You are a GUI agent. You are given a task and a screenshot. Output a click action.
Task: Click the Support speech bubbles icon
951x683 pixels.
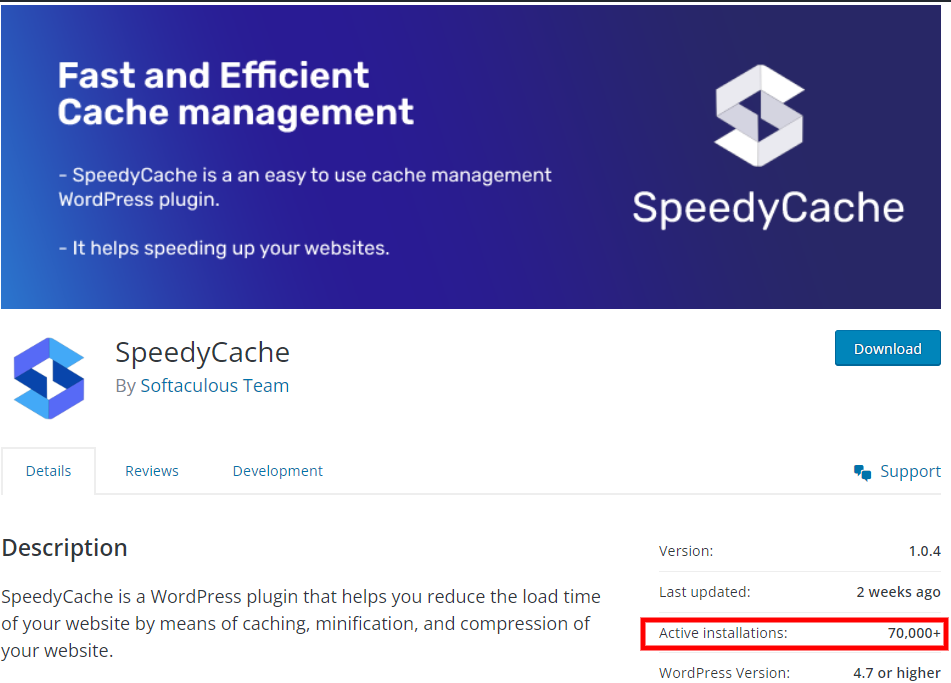[862, 472]
